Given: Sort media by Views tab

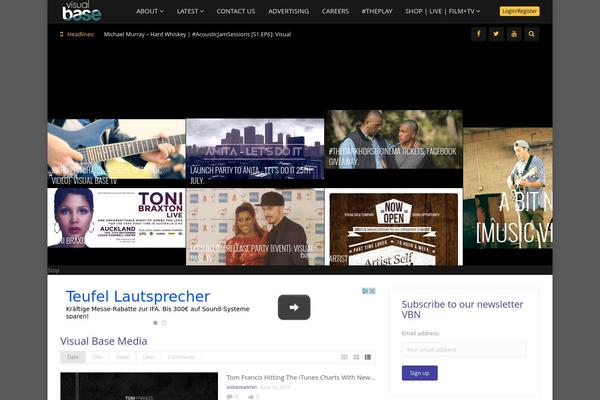Looking at the screenshot, I should (x=122, y=357).
